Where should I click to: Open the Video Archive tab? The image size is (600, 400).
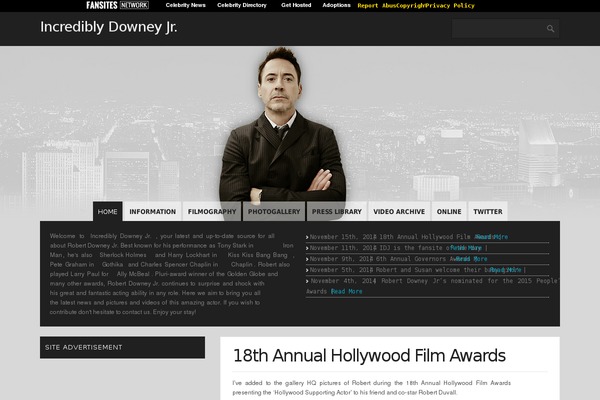pos(399,211)
